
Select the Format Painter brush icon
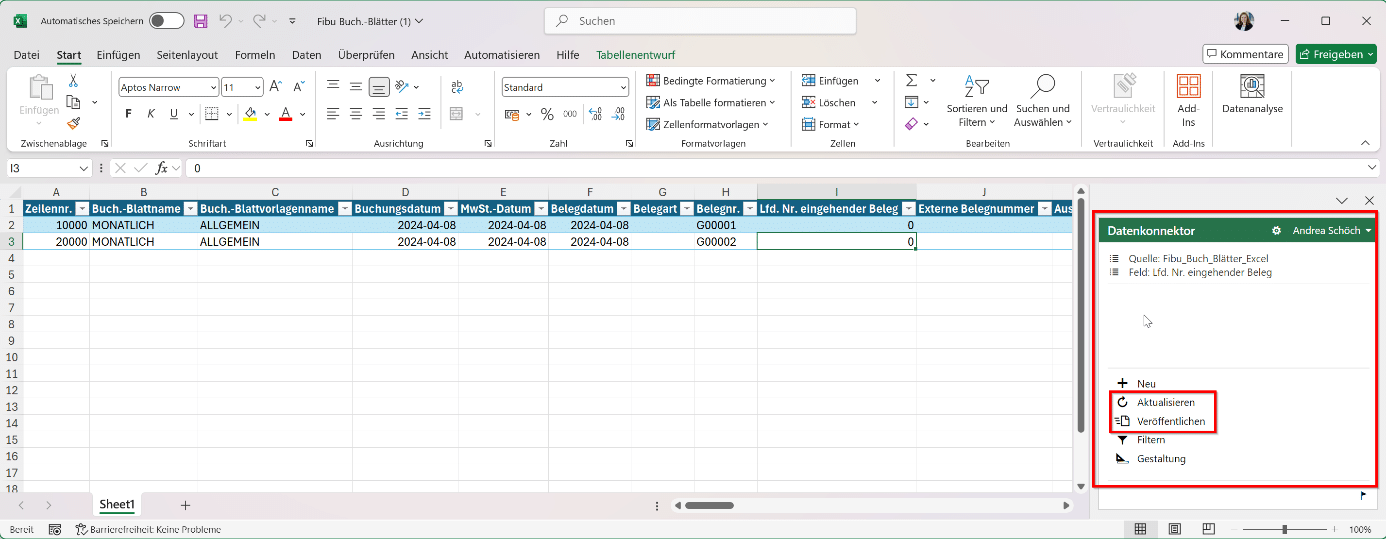[73, 124]
